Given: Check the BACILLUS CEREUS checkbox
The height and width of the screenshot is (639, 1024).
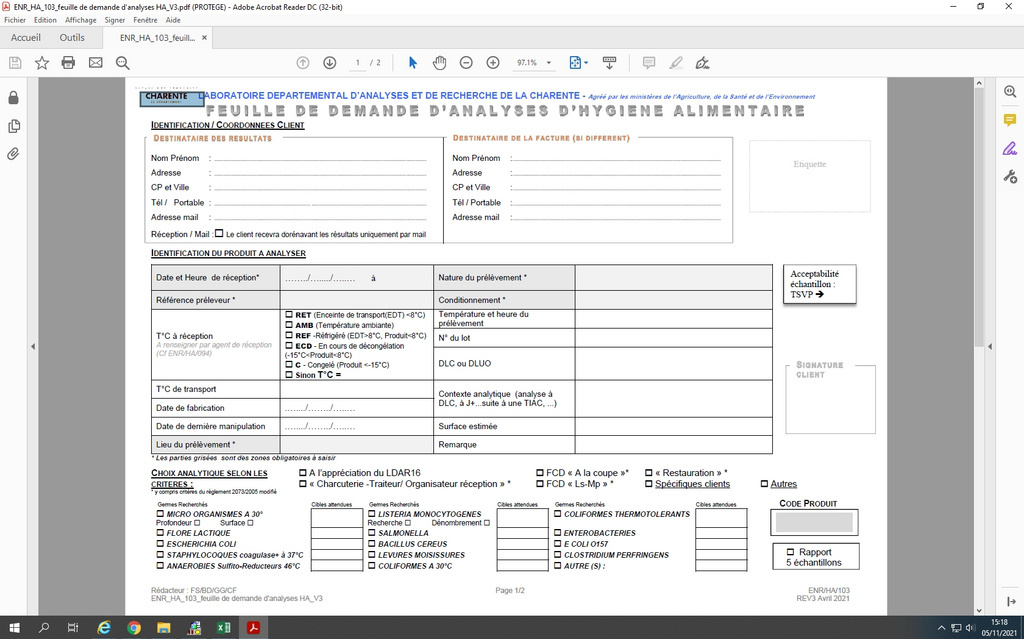Looking at the screenshot, I should pos(372,543).
